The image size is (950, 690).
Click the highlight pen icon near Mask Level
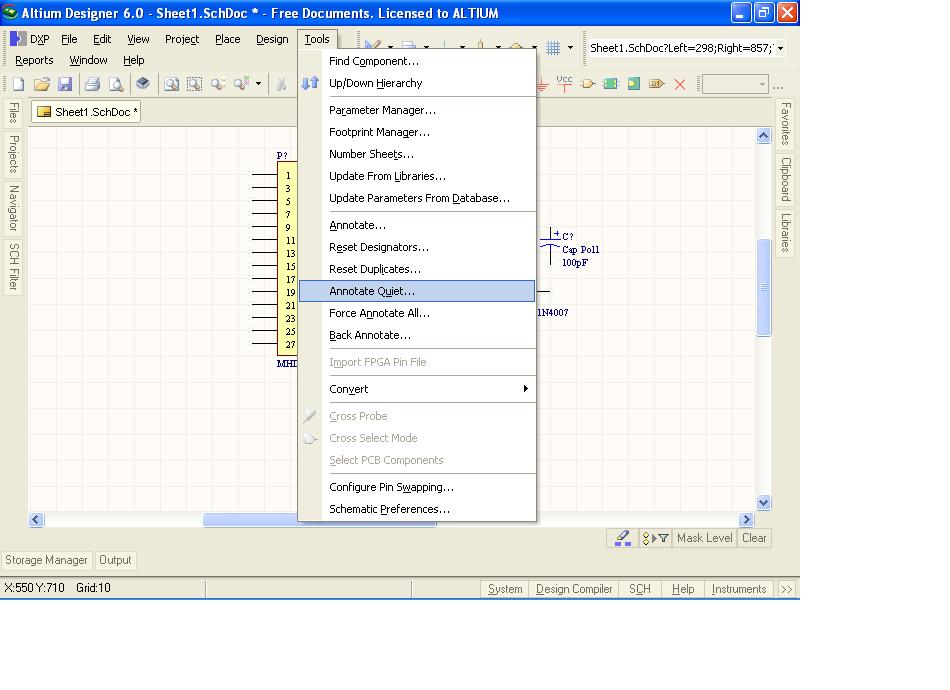[623, 538]
